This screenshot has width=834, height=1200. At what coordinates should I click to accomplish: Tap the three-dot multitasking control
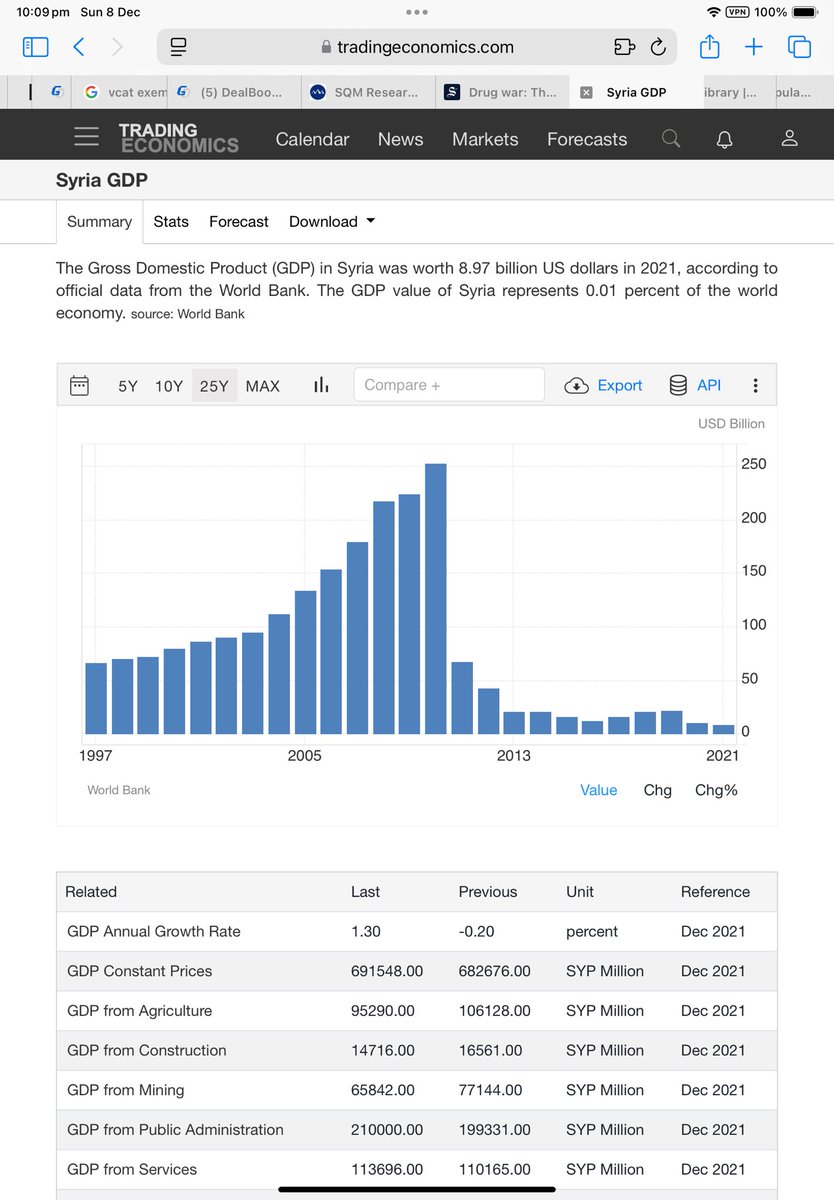pos(417,12)
